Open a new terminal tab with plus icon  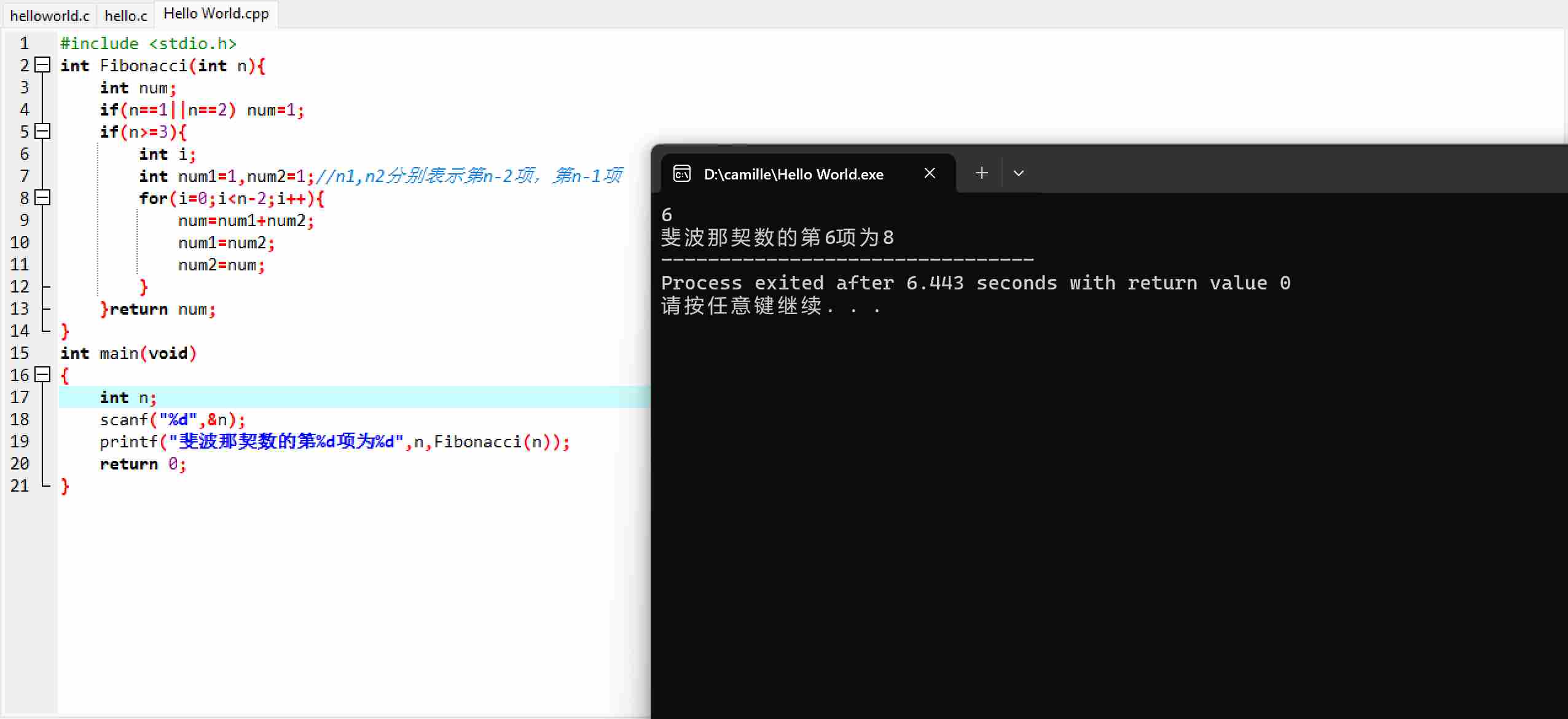pos(981,173)
